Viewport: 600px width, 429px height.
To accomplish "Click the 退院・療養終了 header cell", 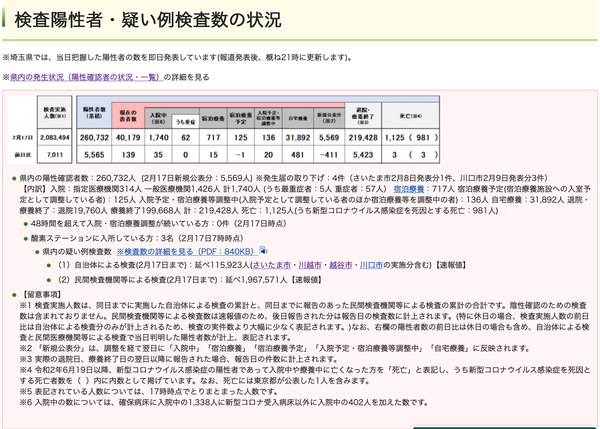I will coord(363,116).
